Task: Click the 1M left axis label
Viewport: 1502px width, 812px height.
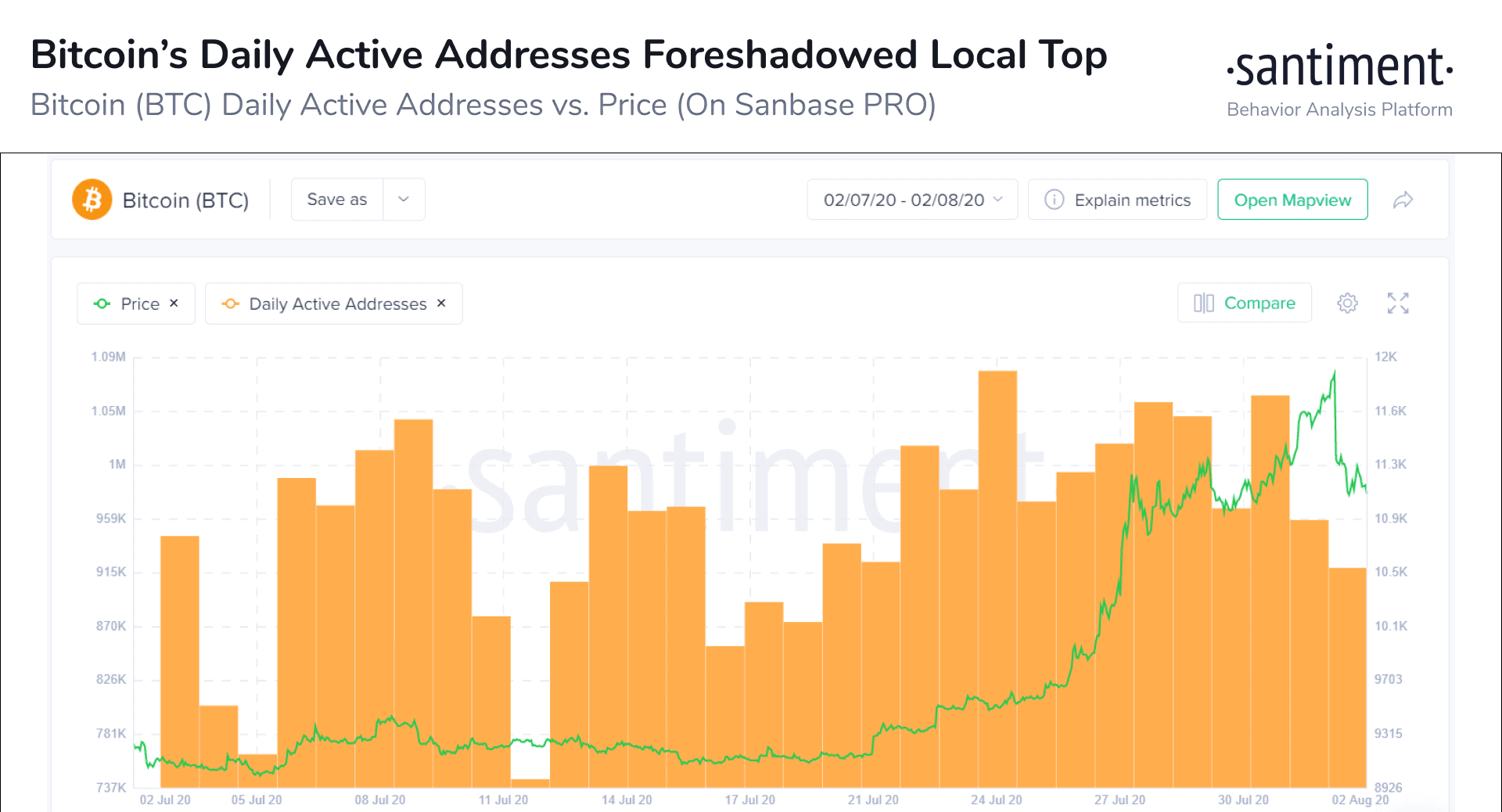Action: click(117, 464)
